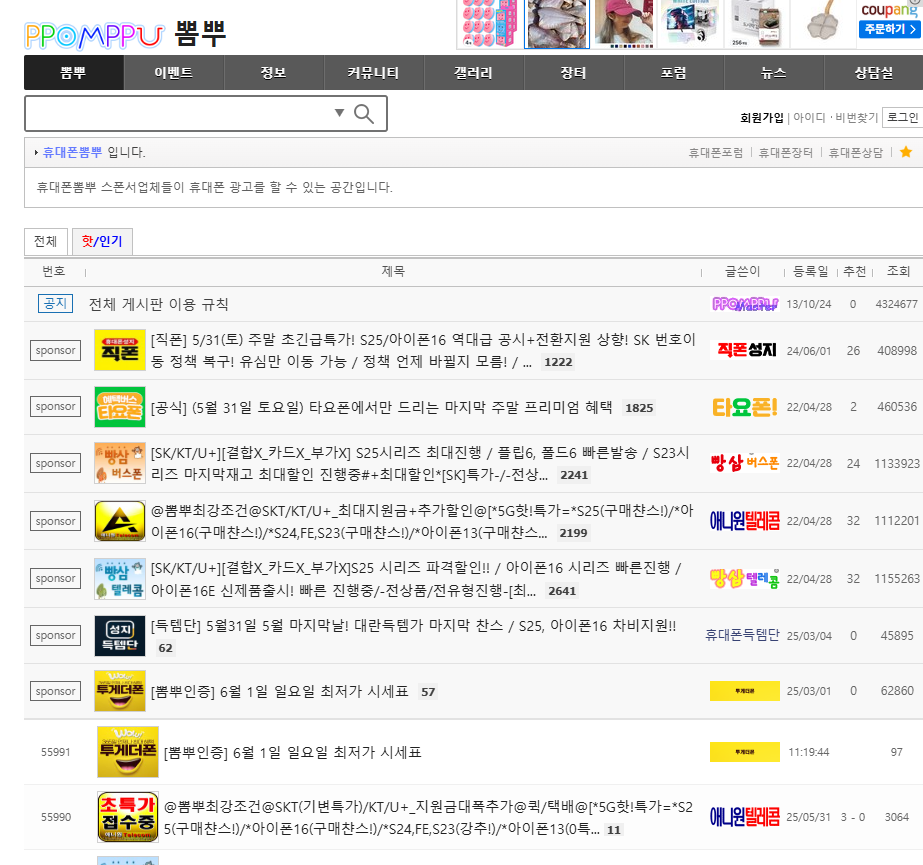Open the dried fish ad thumbnail
The width and height of the screenshot is (923, 865).
557,24
